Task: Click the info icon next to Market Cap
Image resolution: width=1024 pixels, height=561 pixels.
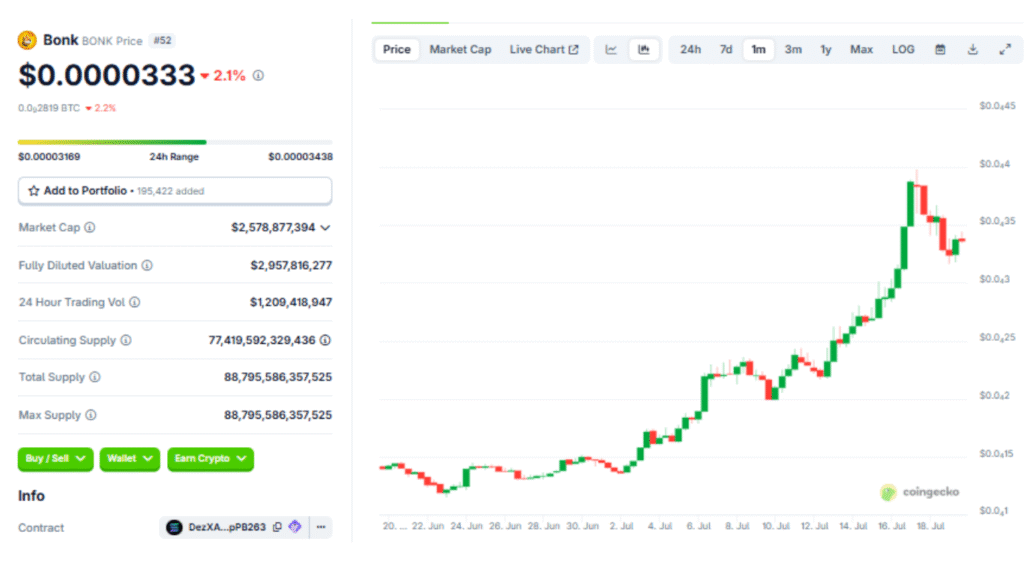Action: [90, 228]
